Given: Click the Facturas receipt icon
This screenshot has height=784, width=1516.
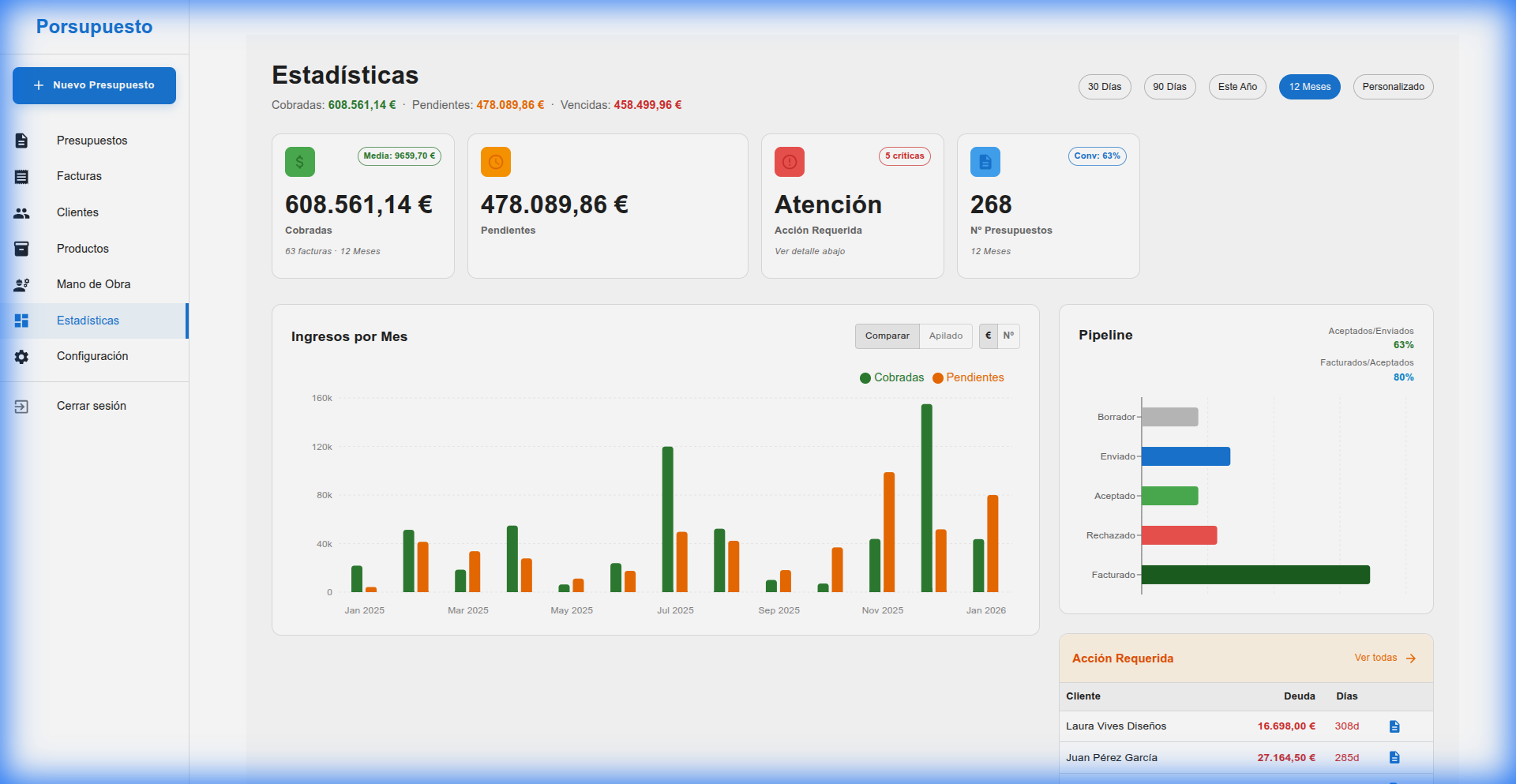Looking at the screenshot, I should click(x=21, y=177).
